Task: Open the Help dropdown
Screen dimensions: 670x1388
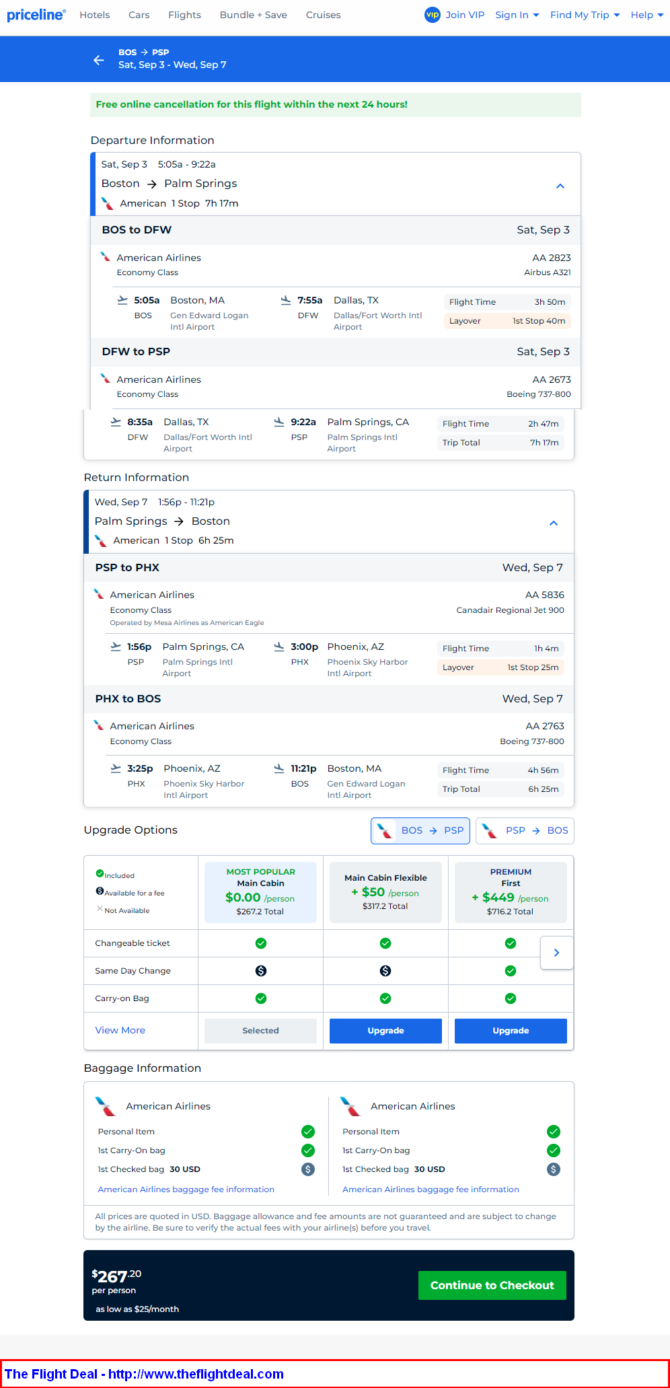Action: coord(646,15)
